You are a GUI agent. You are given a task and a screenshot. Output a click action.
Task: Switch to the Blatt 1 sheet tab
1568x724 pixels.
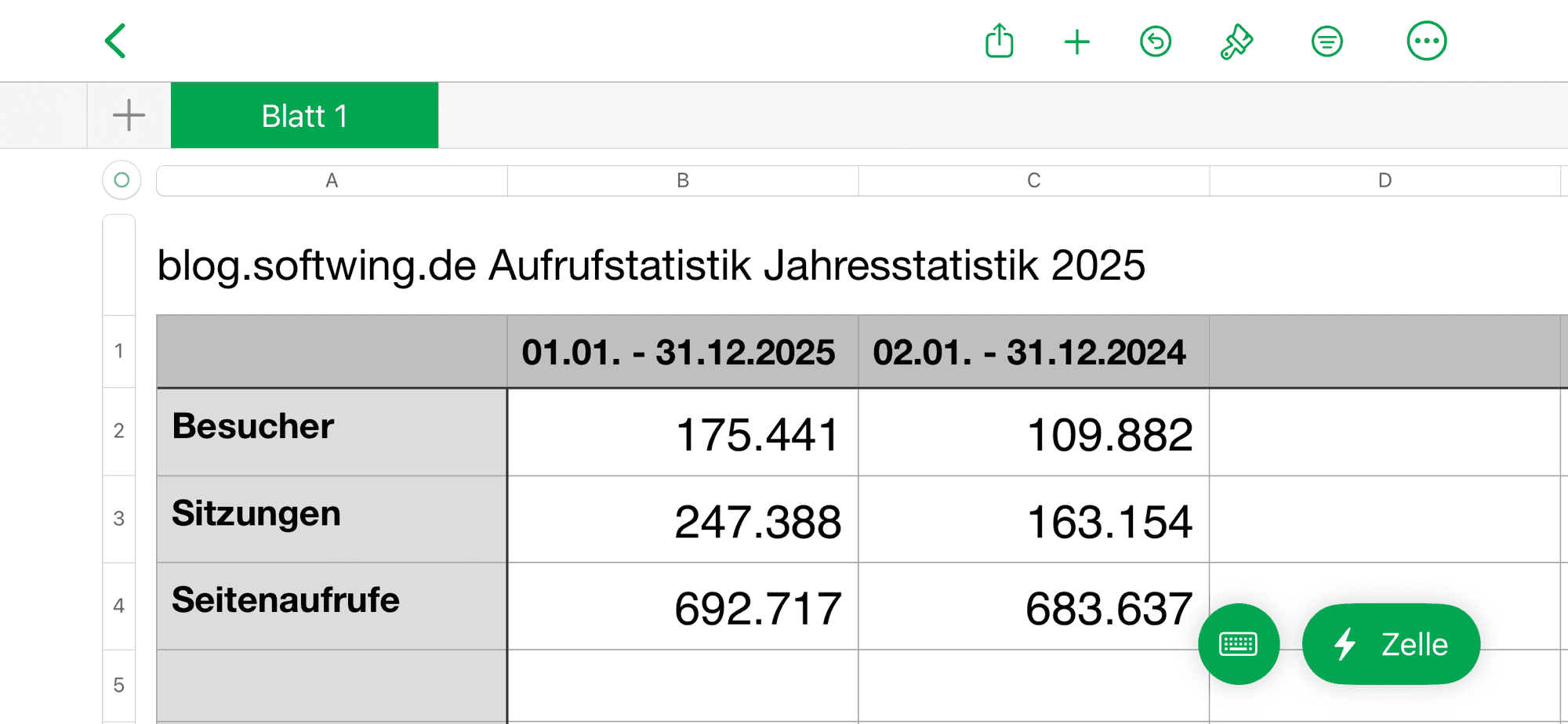304,115
